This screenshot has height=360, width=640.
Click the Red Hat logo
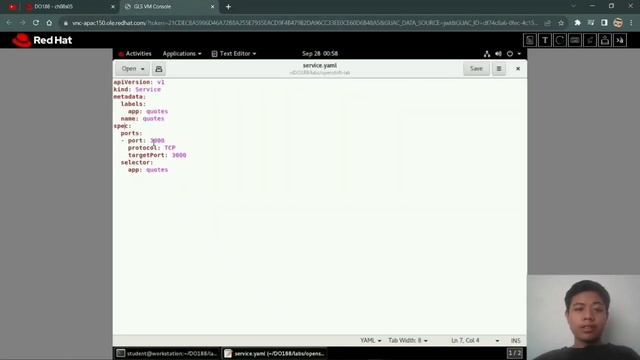(42, 40)
